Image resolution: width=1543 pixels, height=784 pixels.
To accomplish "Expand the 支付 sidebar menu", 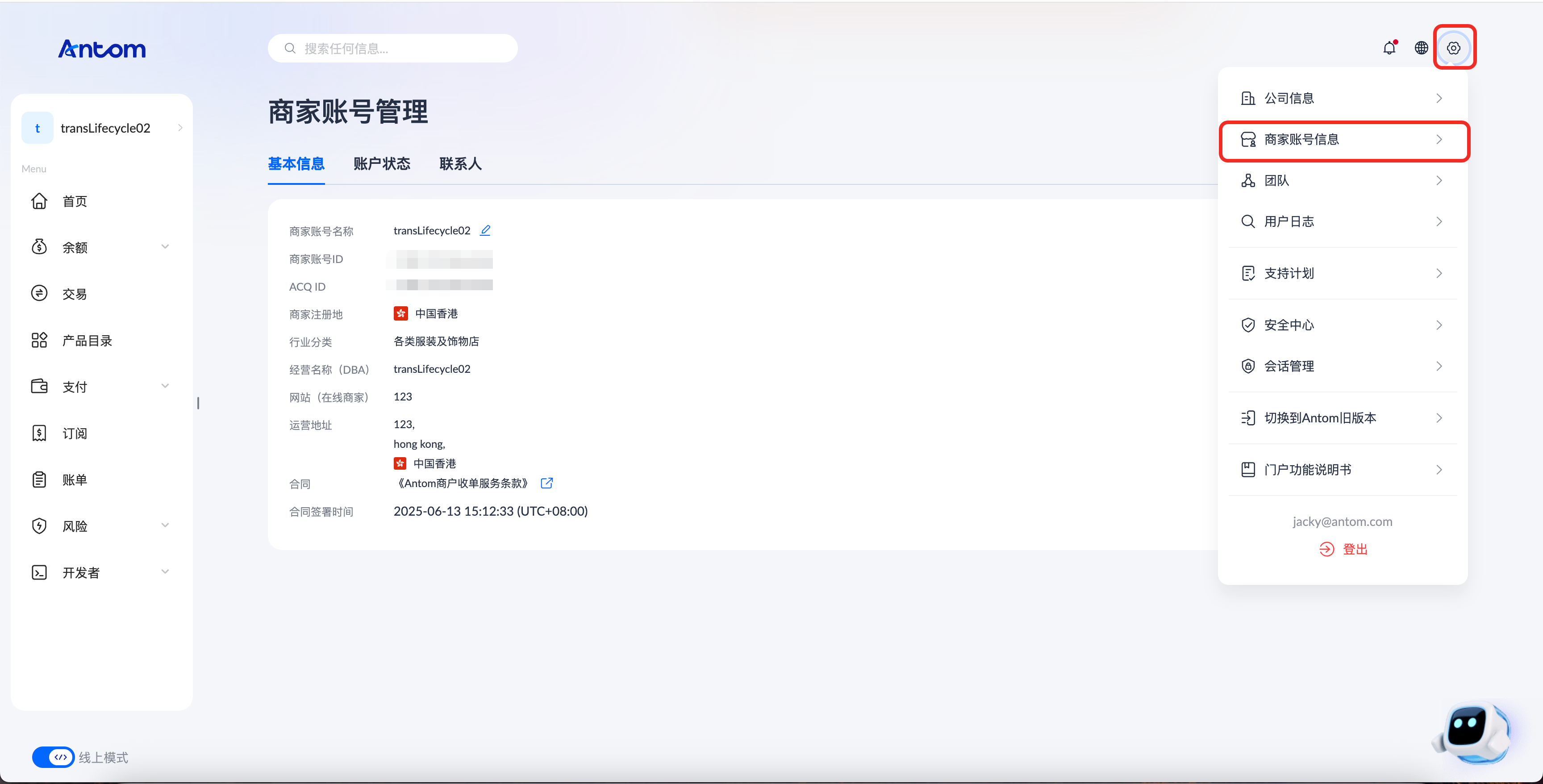I will coord(165,386).
